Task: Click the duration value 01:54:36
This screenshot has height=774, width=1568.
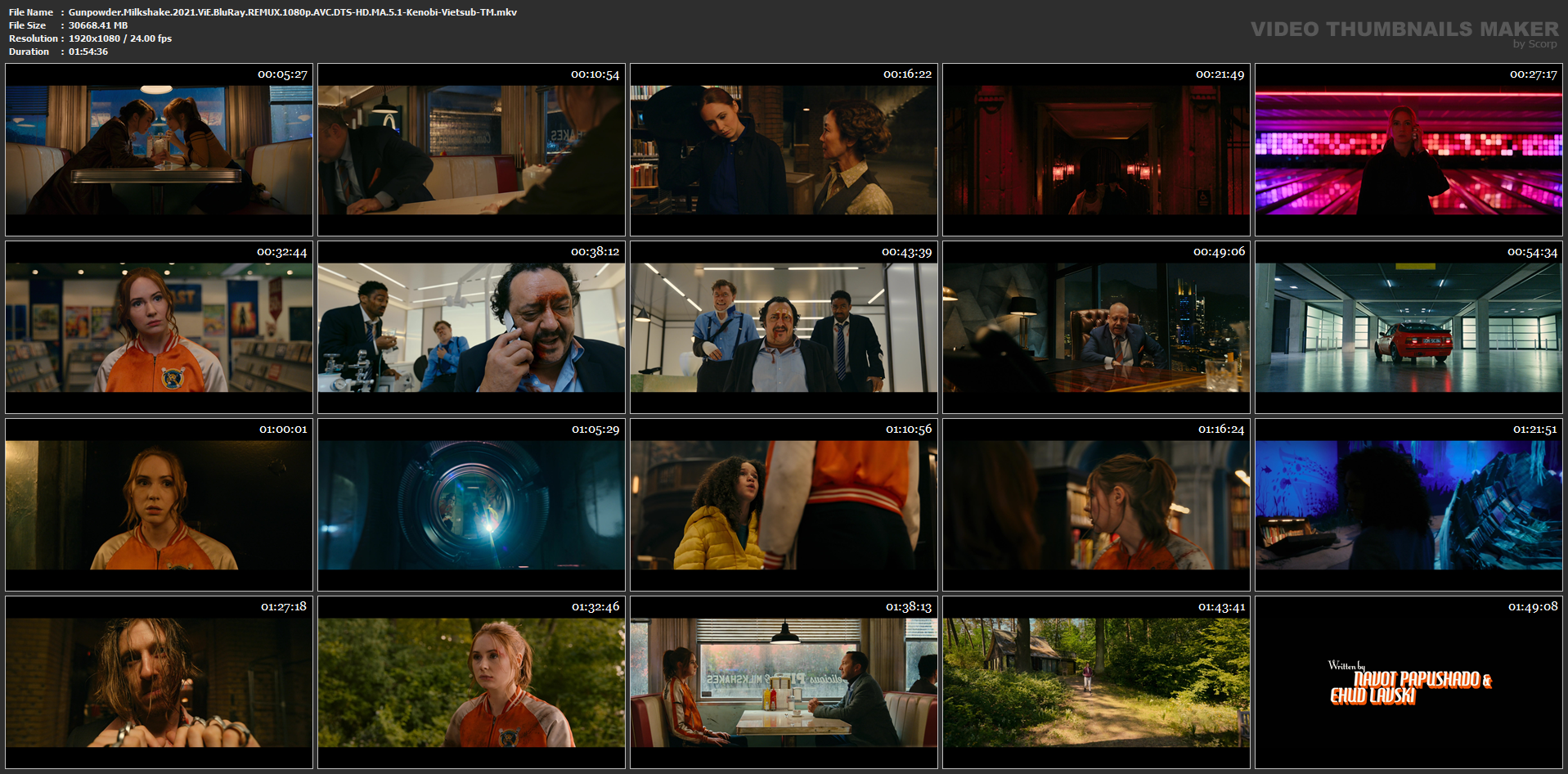Action: 88,52
